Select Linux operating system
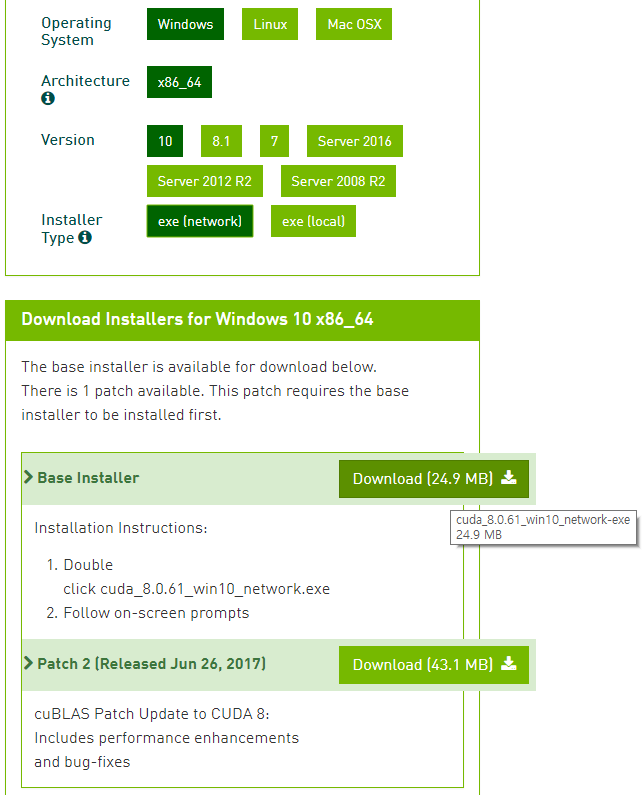The width and height of the screenshot is (643, 795). tap(270, 24)
